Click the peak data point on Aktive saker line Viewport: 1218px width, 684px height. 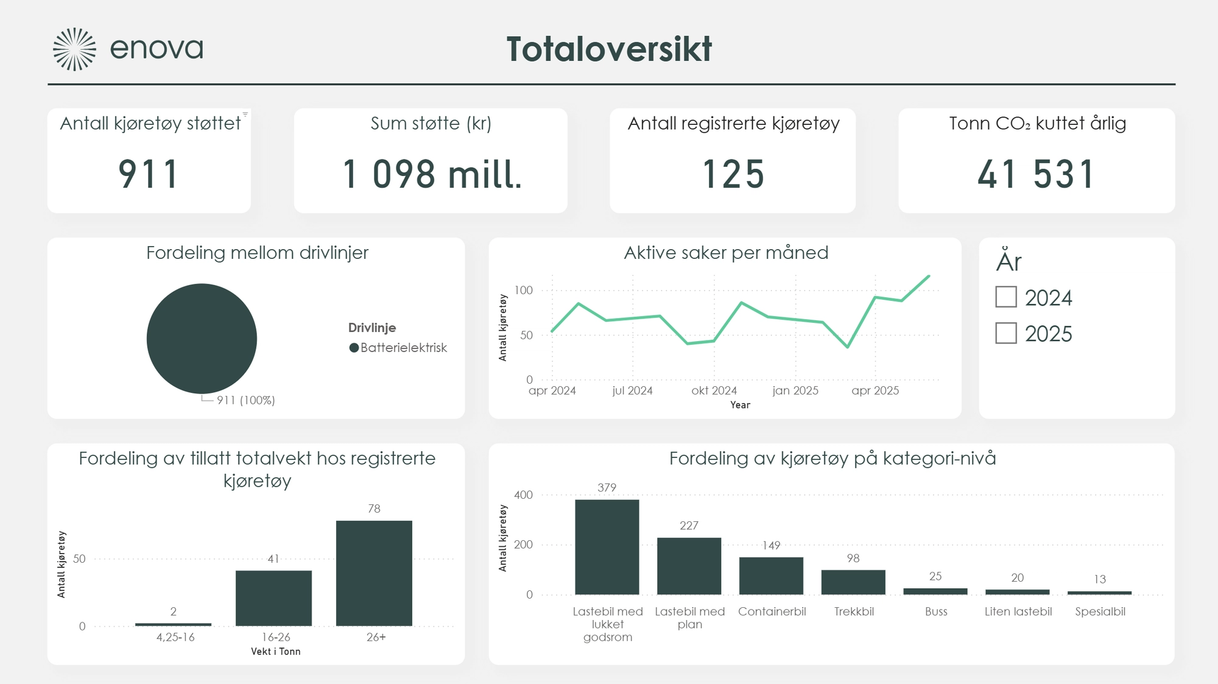pos(928,275)
